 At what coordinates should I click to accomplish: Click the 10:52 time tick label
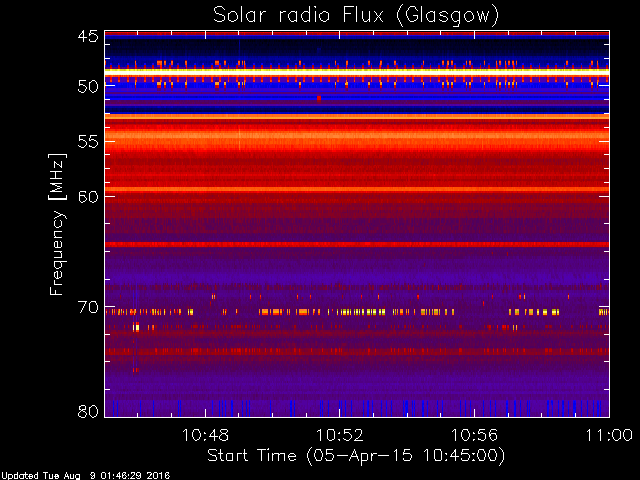340,435
